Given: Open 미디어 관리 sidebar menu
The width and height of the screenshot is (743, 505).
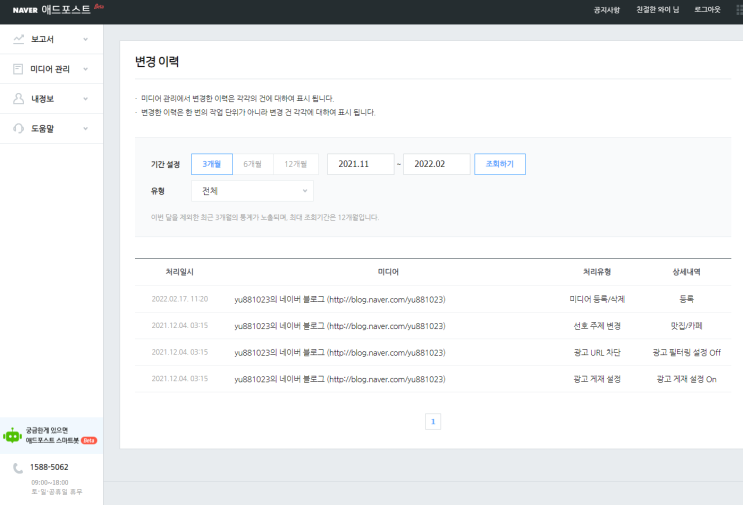Looking at the screenshot, I should [52, 69].
